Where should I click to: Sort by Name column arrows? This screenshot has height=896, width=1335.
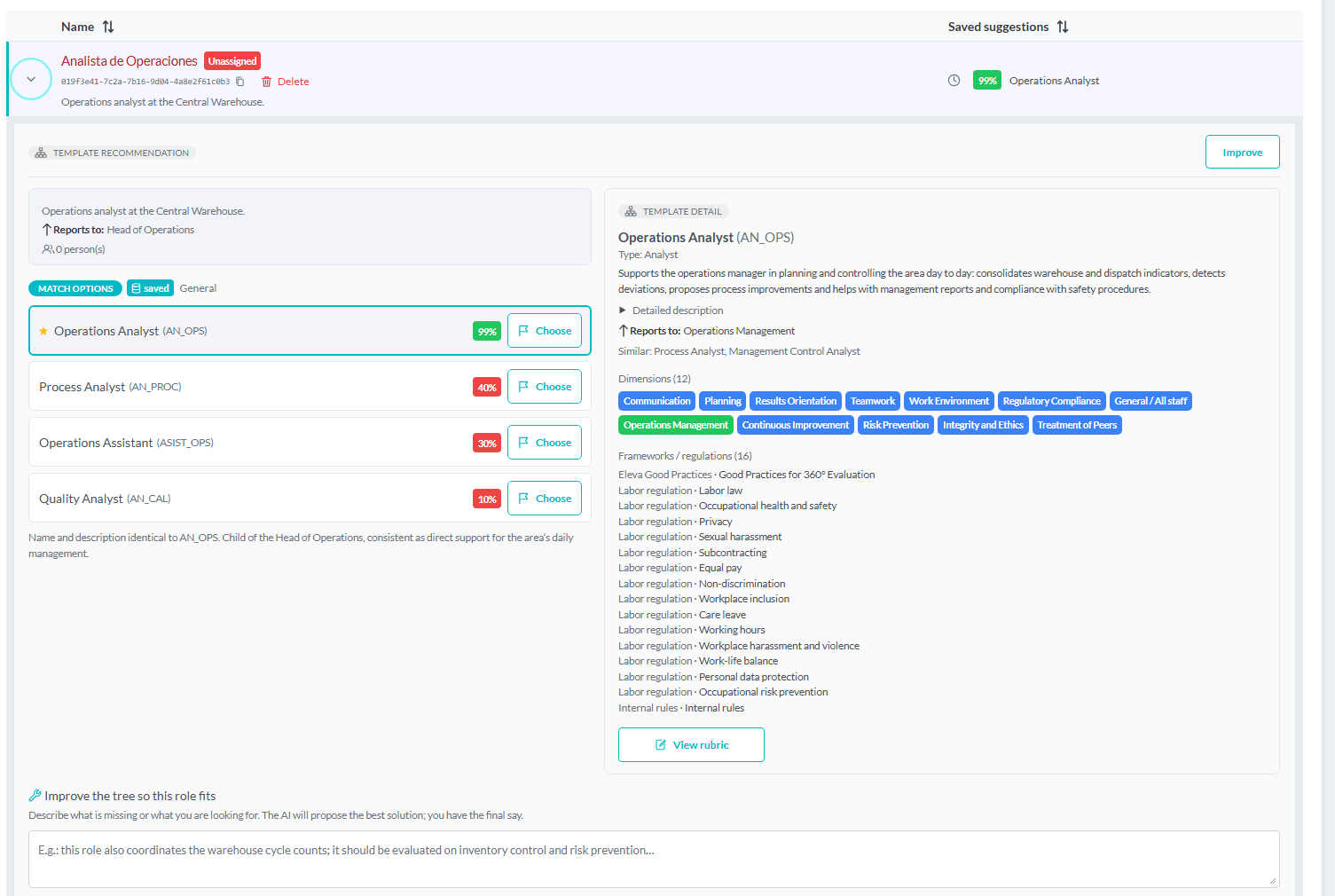[x=108, y=27]
